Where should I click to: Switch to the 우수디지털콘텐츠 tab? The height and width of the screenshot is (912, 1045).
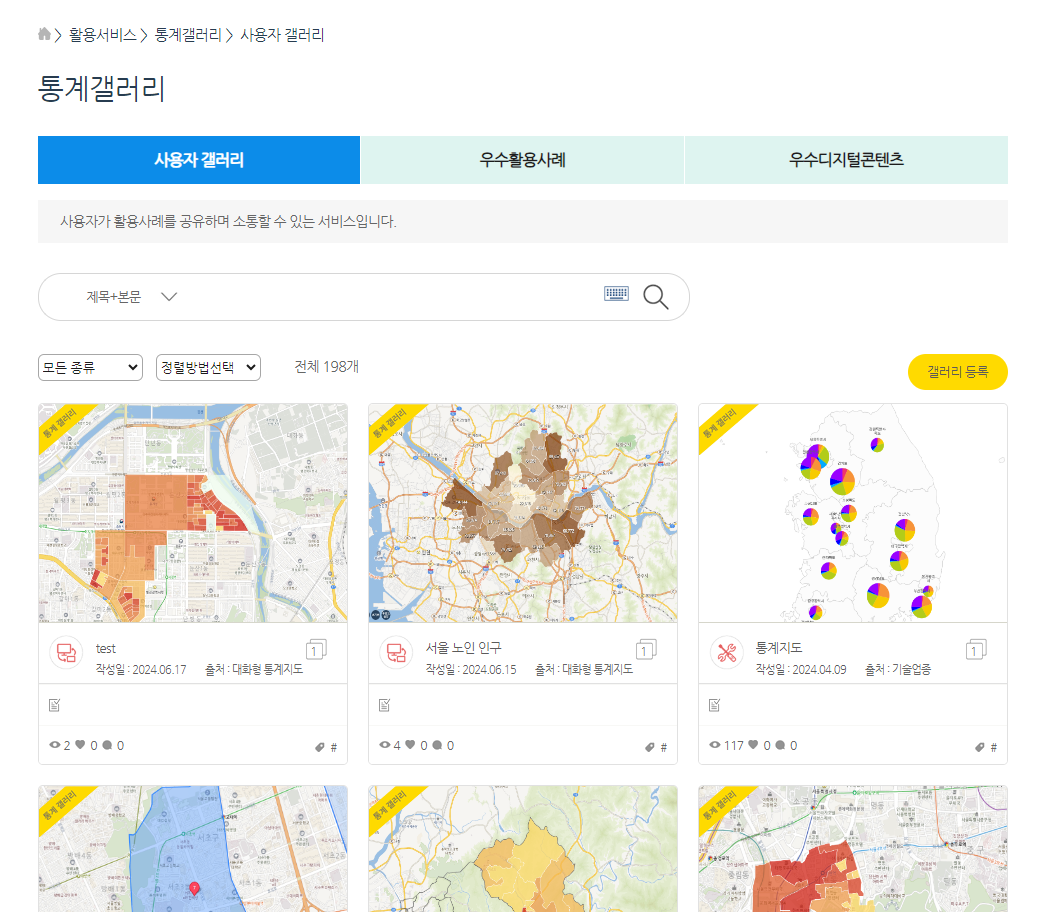pos(845,159)
